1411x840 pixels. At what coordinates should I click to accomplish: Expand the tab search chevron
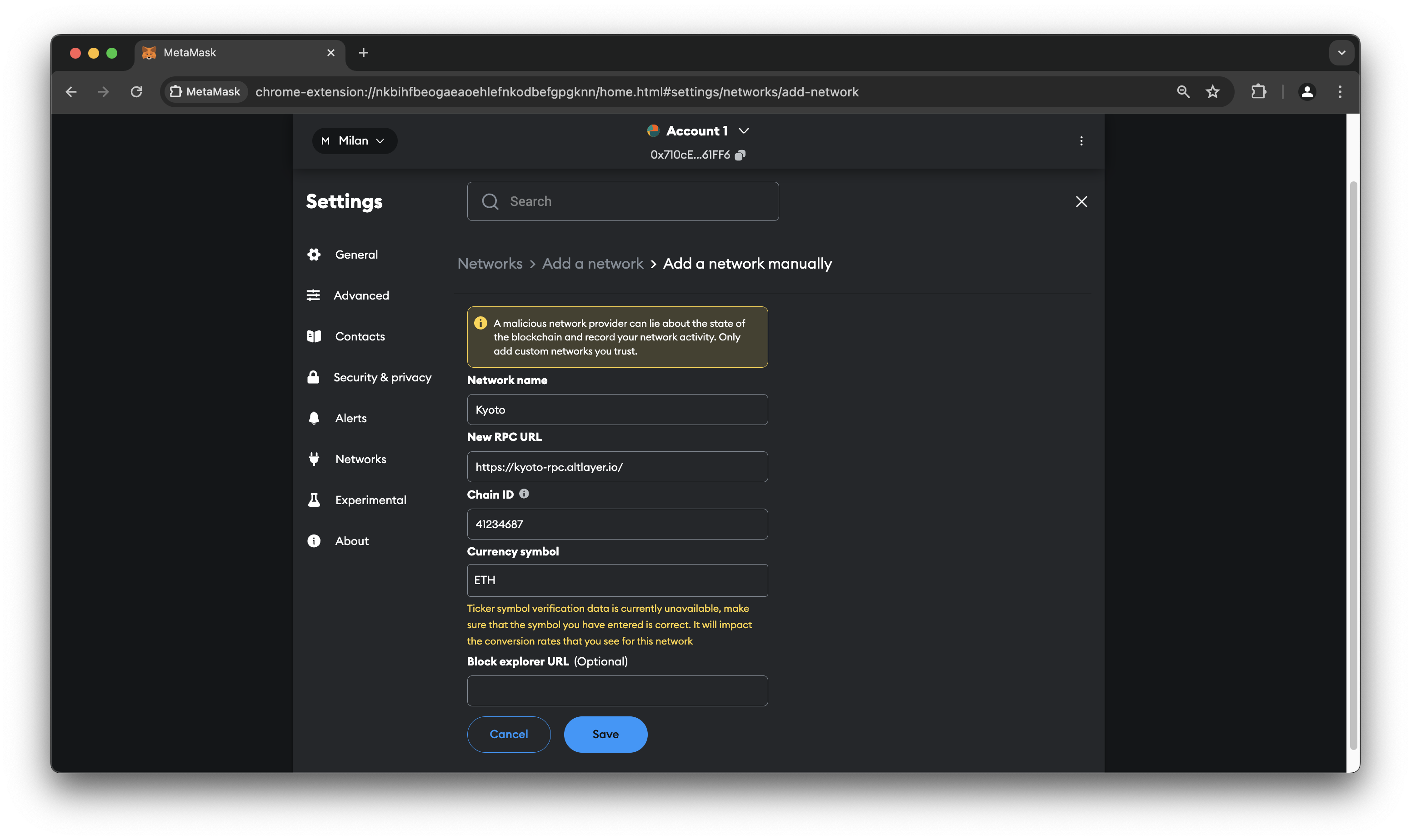pyautogui.click(x=1341, y=53)
